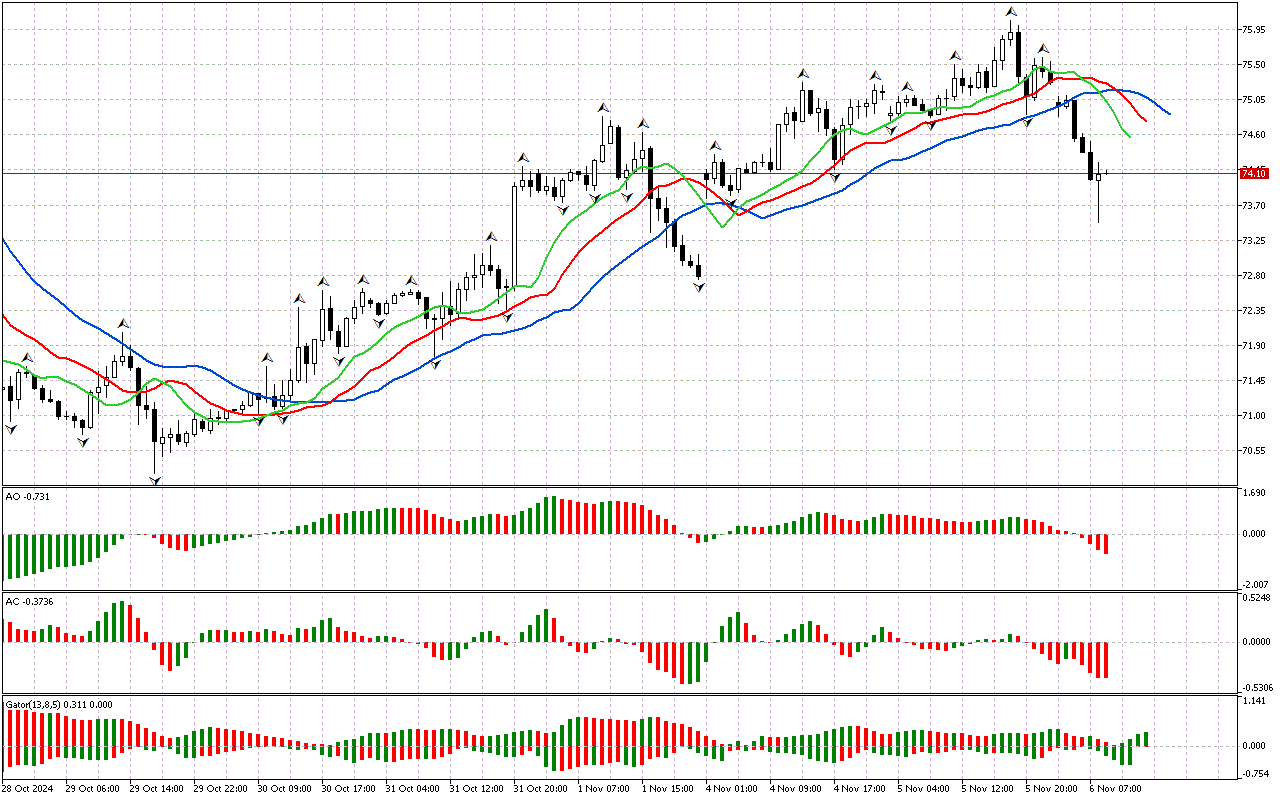
Task: Click the 75.50 price scale label
Action: (1253, 65)
